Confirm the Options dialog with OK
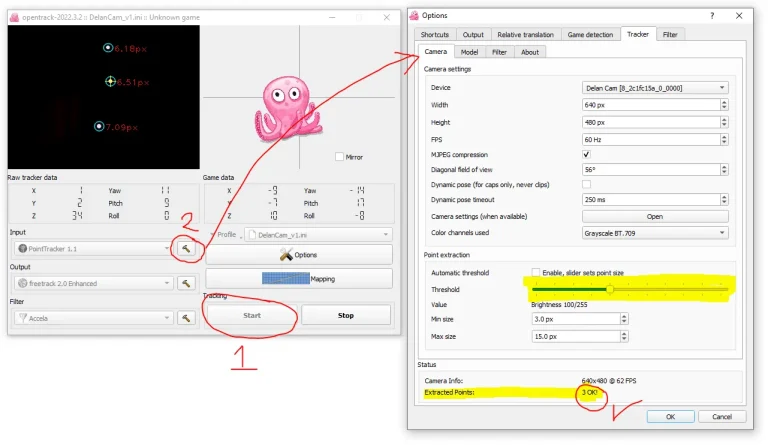Viewport: 768px width, 445px height. (671, 417)
